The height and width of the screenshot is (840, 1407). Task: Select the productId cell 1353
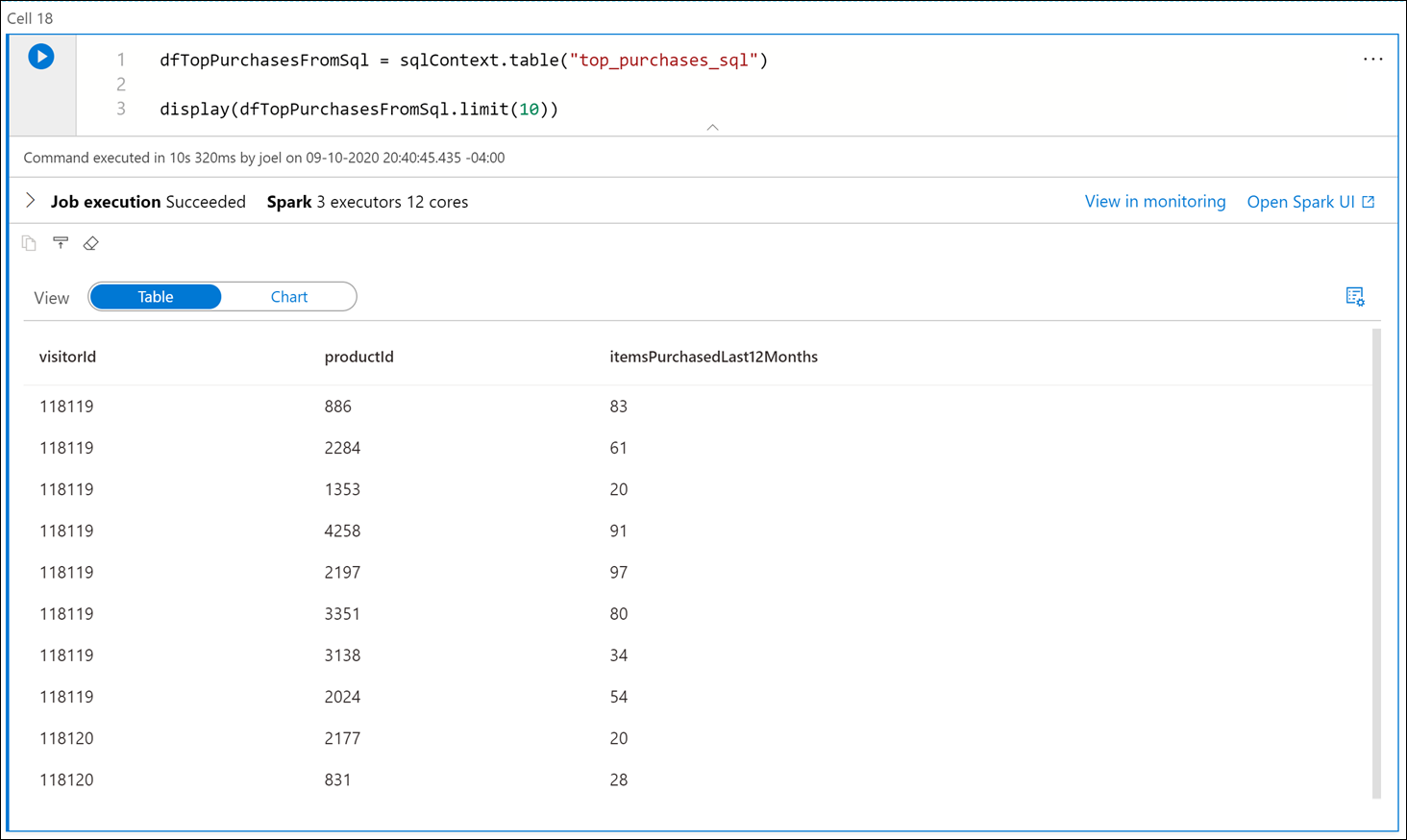coord(342,489)
